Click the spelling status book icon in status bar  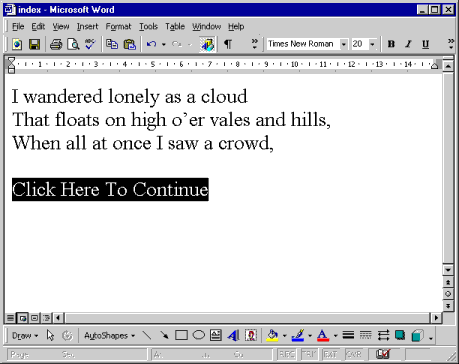[383, 354]
